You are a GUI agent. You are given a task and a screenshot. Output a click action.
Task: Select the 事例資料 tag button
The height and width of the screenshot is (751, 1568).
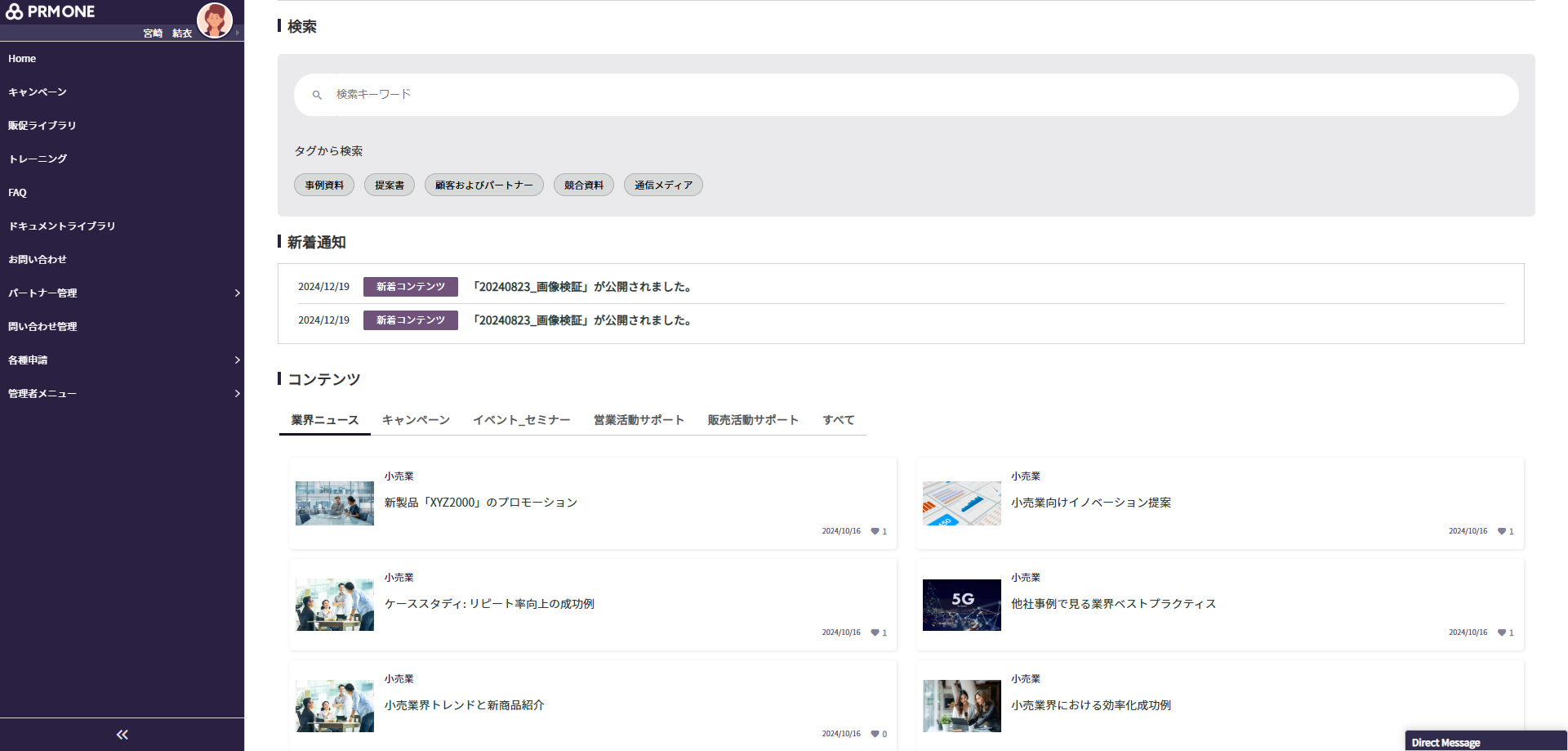point(323,185)
